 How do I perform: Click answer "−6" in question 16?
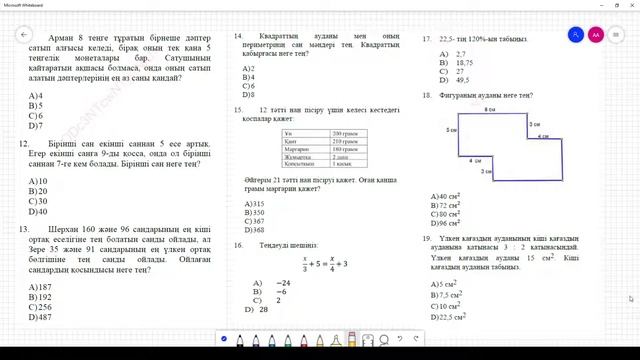(281, 292)
